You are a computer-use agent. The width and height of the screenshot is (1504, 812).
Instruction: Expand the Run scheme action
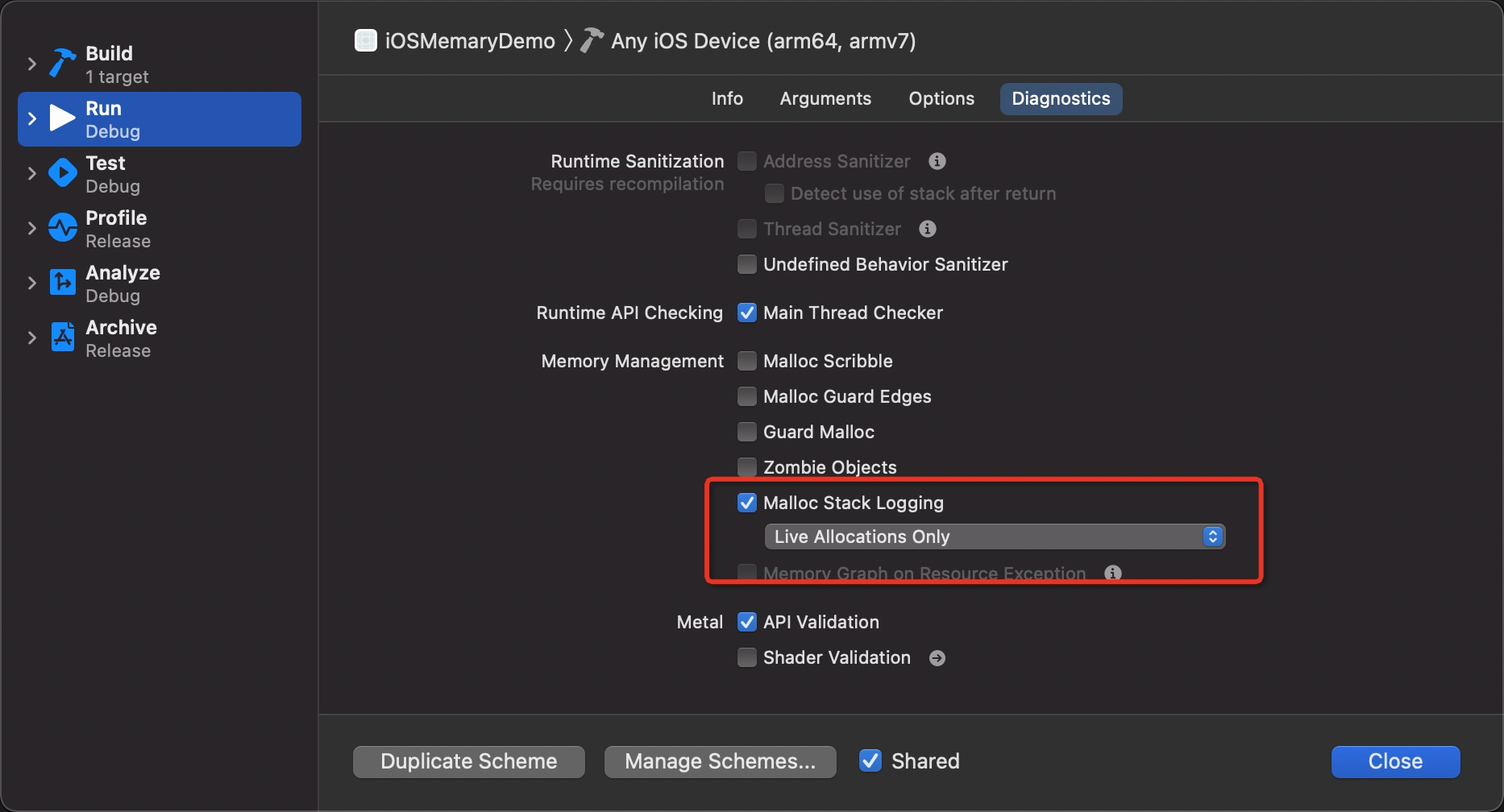coord(32,118)
